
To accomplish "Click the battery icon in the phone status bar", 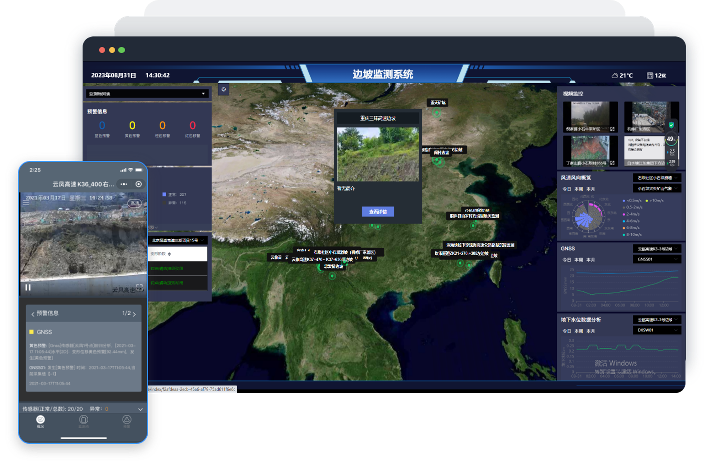I will tap(139, 170).
